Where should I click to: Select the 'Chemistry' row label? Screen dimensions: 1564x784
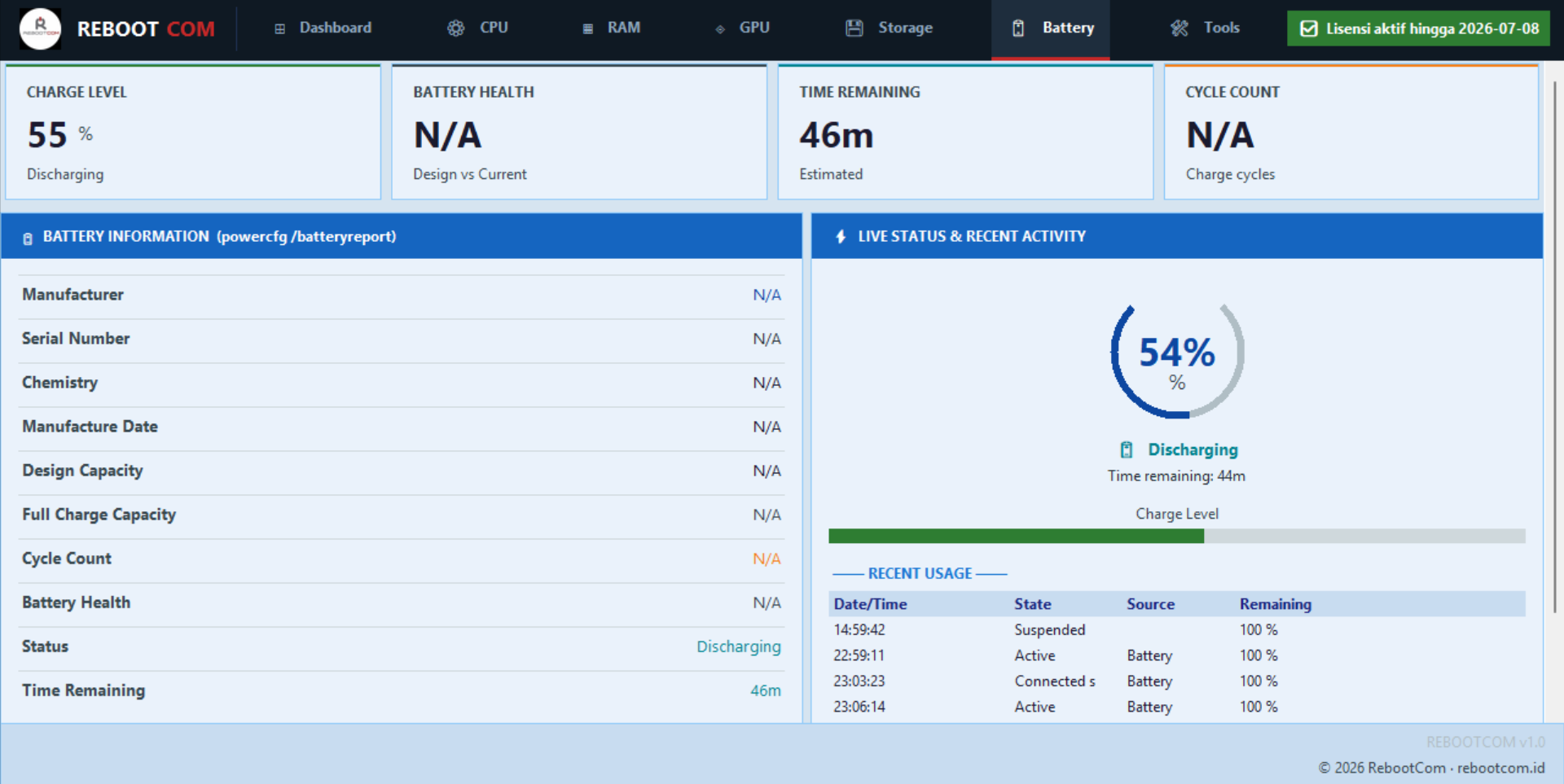tap(59, 383)
